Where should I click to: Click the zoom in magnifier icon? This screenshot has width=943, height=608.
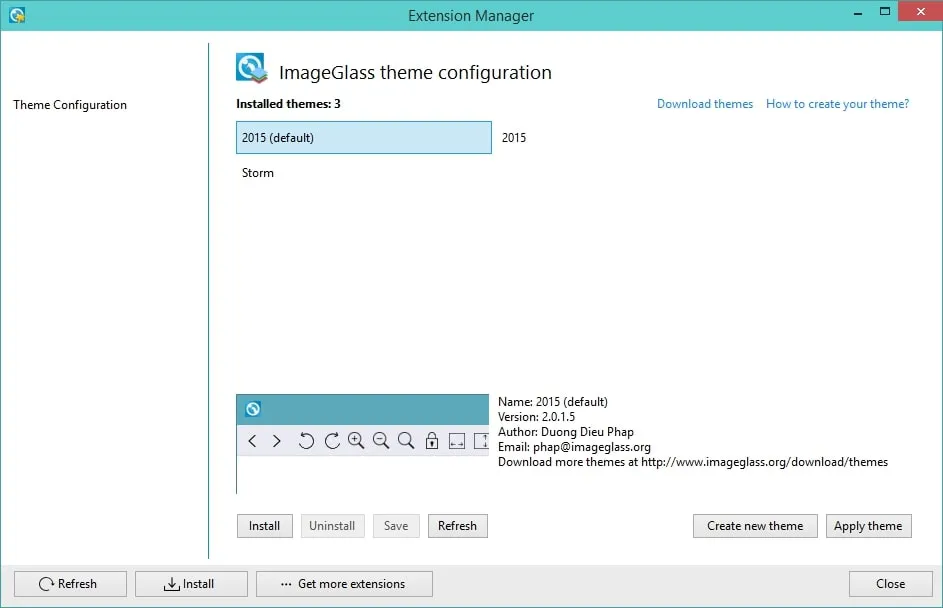[x=356, y=441]
